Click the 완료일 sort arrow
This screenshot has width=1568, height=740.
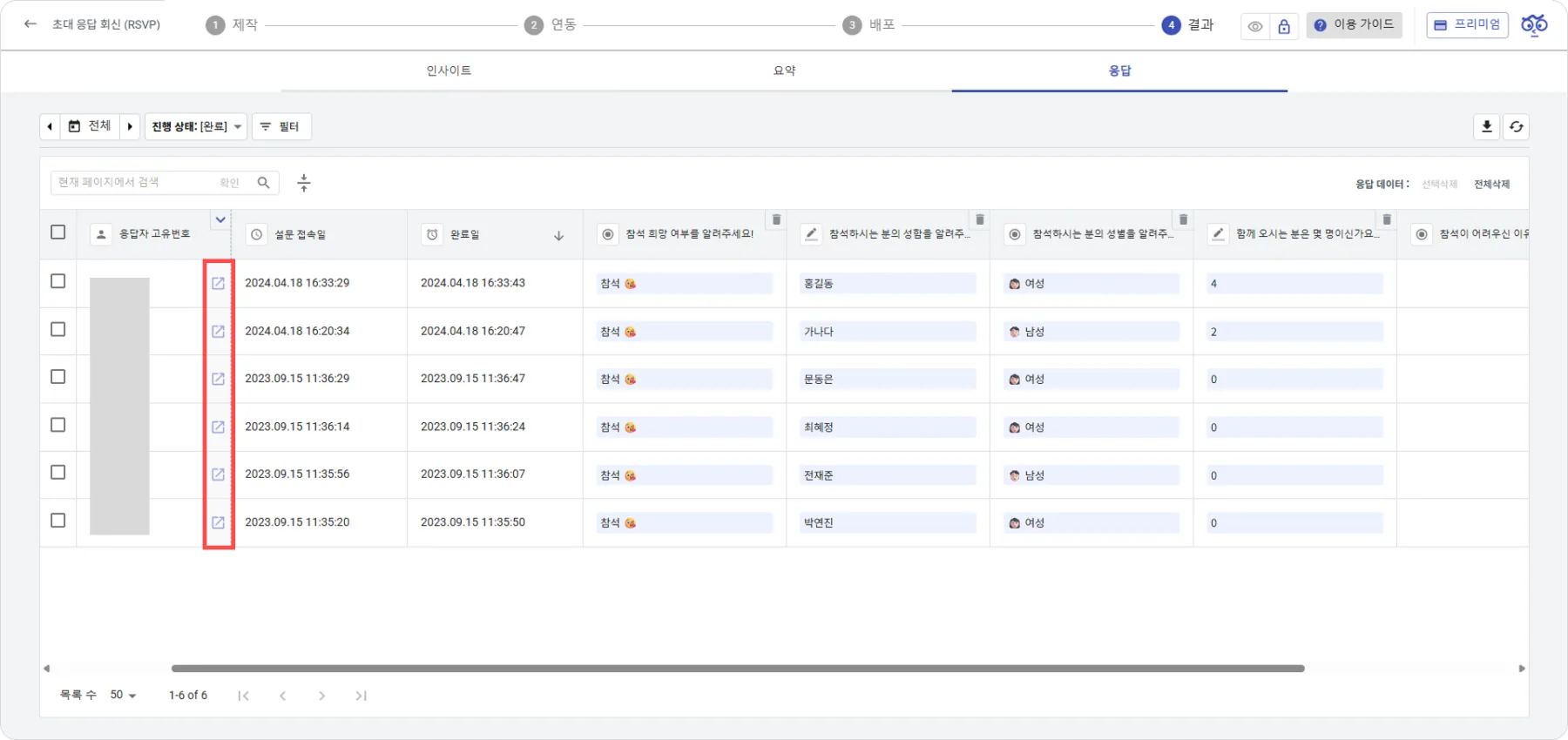pos(559,235)
